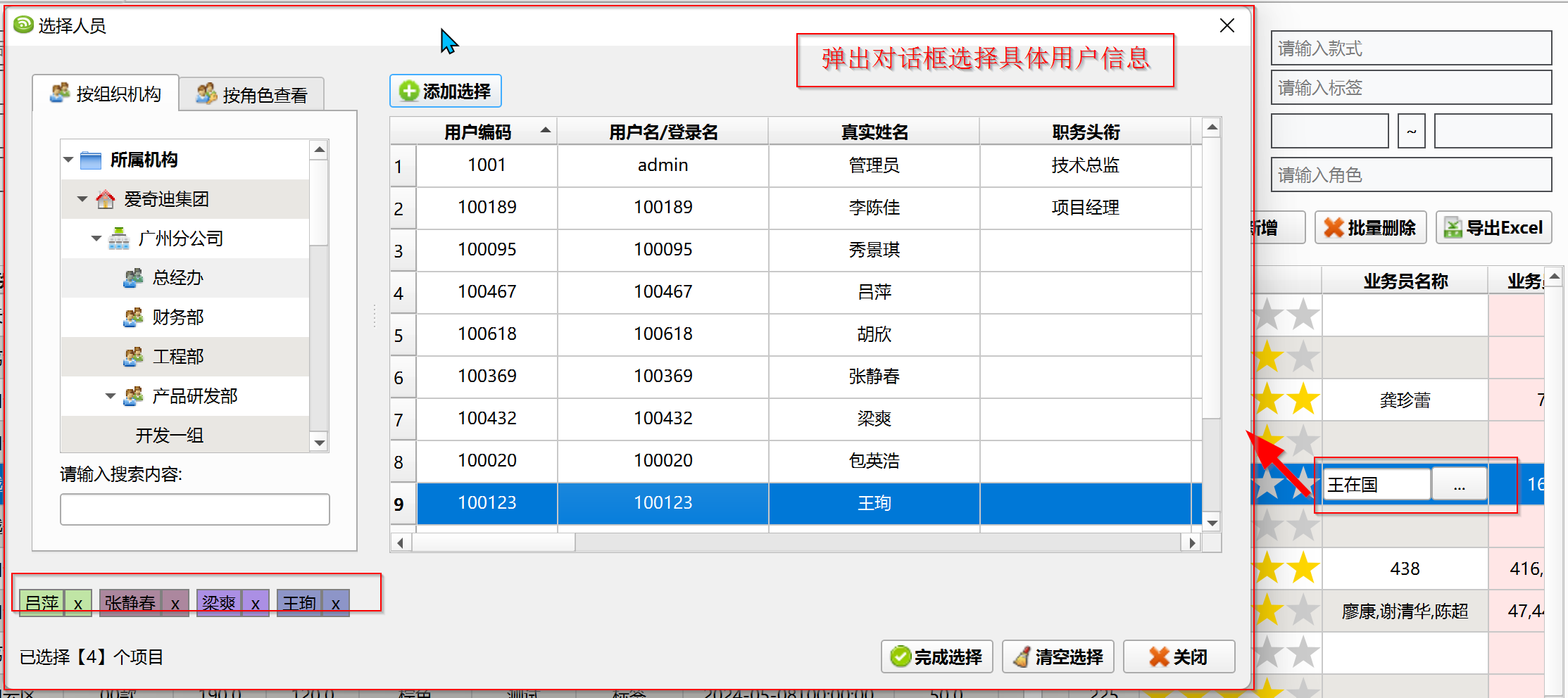Click the 产品研发部 department icon
Viewport: 1568px width, 698px height.
click(x=133, y=396)
